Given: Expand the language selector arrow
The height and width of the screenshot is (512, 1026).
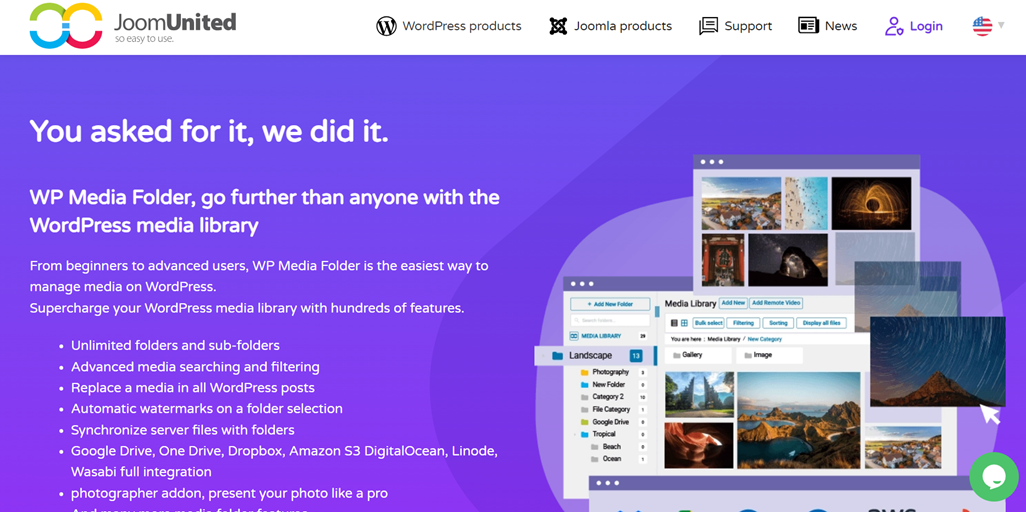Looking at the screenshot, I should (1001, 26).
